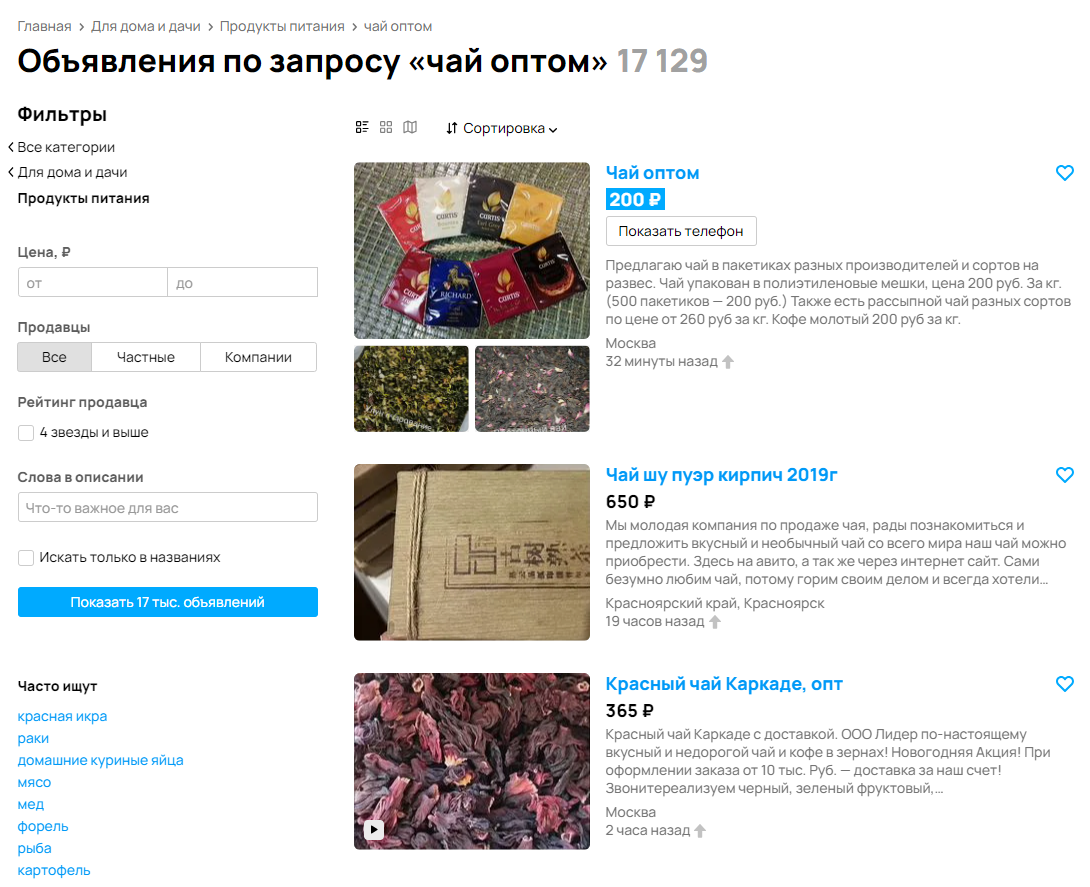Enable 4 звезды и выше checkbox

(26, 432)
